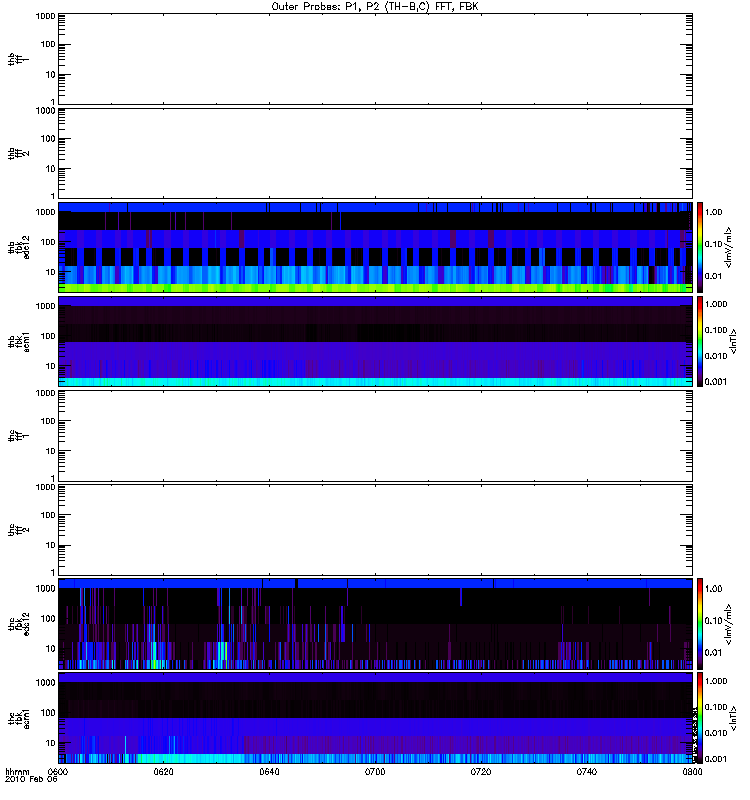The width and height of the screenshot is (750, 800).
Task: Click the 1000 tick label on thb fff 1 axis
Action: click(45, 16)
